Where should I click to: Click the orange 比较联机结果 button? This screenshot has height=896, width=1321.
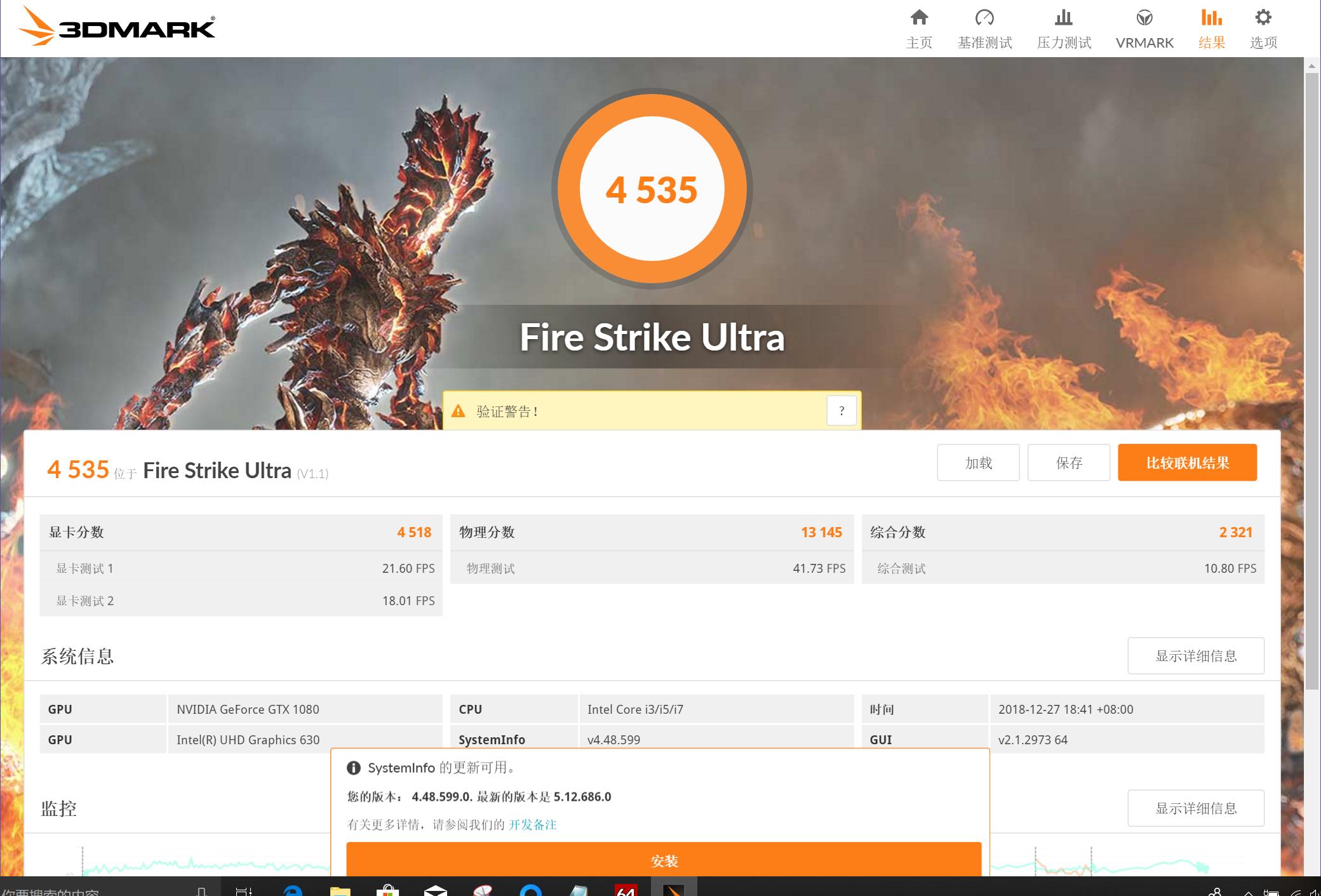[1187, 462]
